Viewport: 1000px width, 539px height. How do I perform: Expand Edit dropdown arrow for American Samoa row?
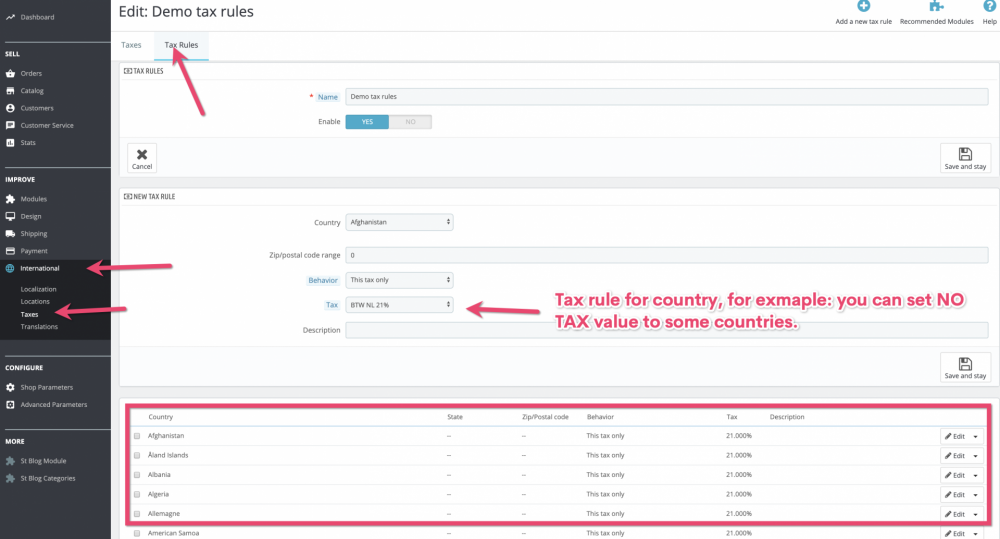coord(975,534)
